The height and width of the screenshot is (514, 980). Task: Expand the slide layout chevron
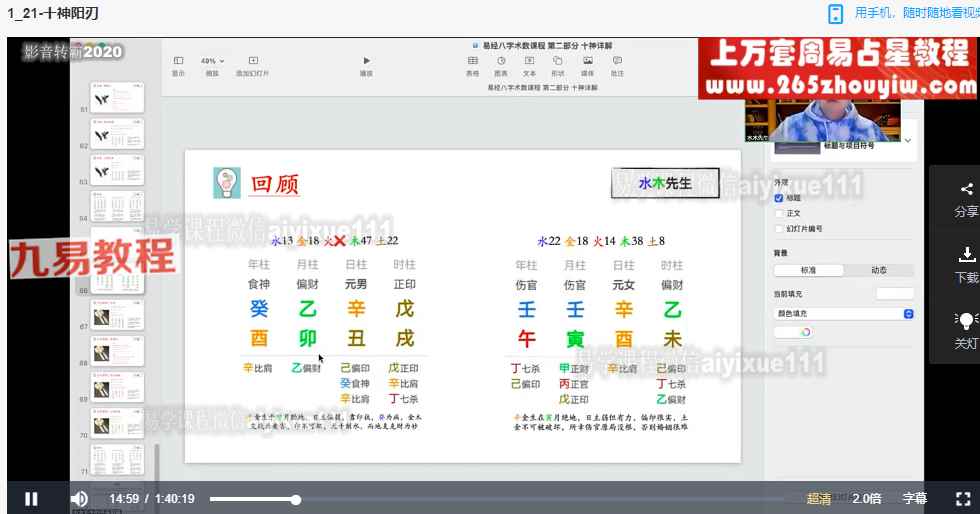(908, 141)
